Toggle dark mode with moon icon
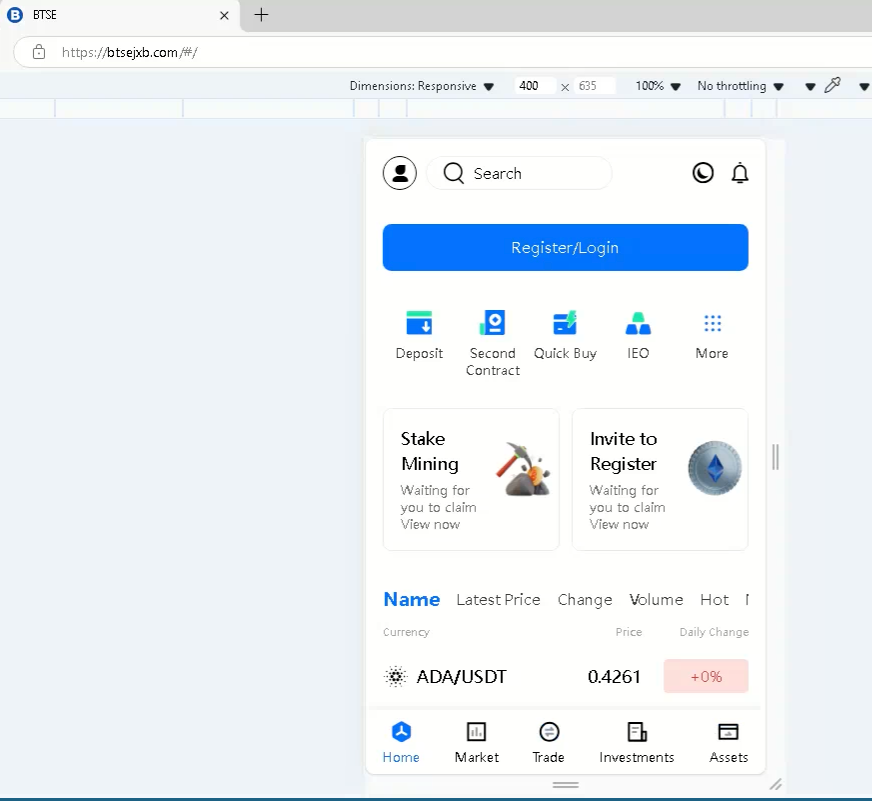The height and width of the screenshot is (801, 872). [x=703, y=173]
